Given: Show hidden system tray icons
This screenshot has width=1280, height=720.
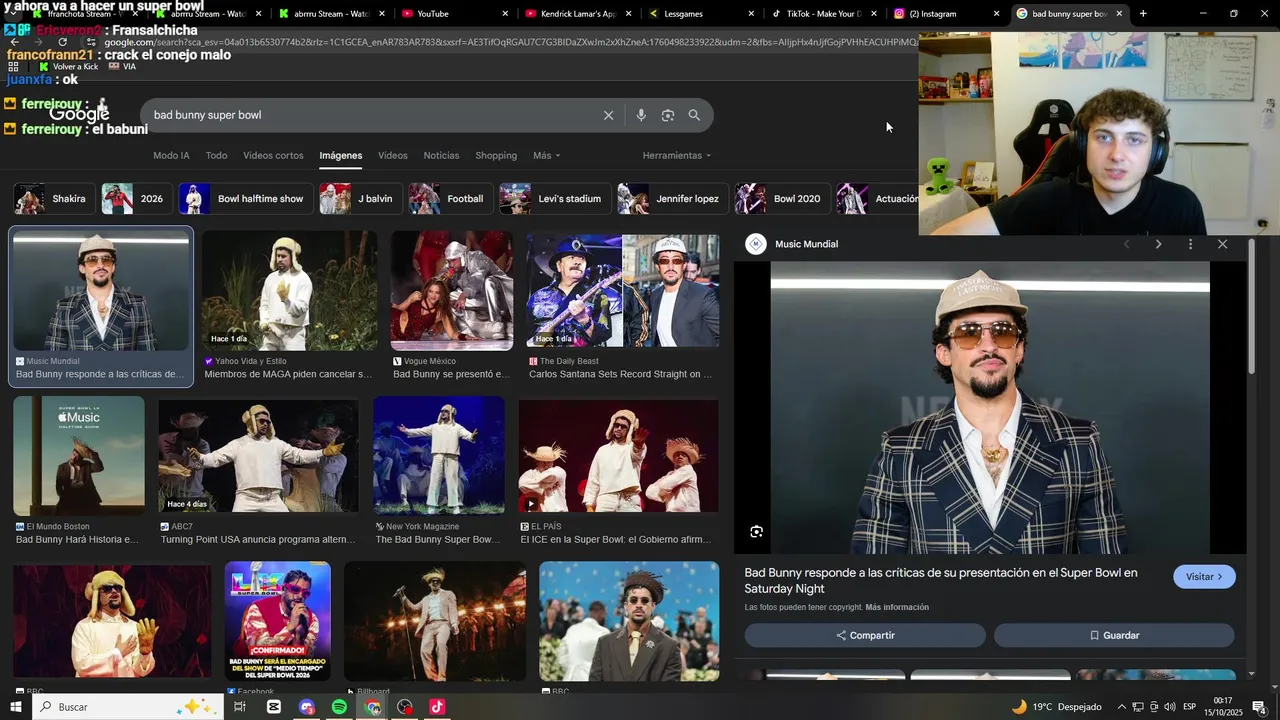Looking at the screenshot, I should 1121,707.
